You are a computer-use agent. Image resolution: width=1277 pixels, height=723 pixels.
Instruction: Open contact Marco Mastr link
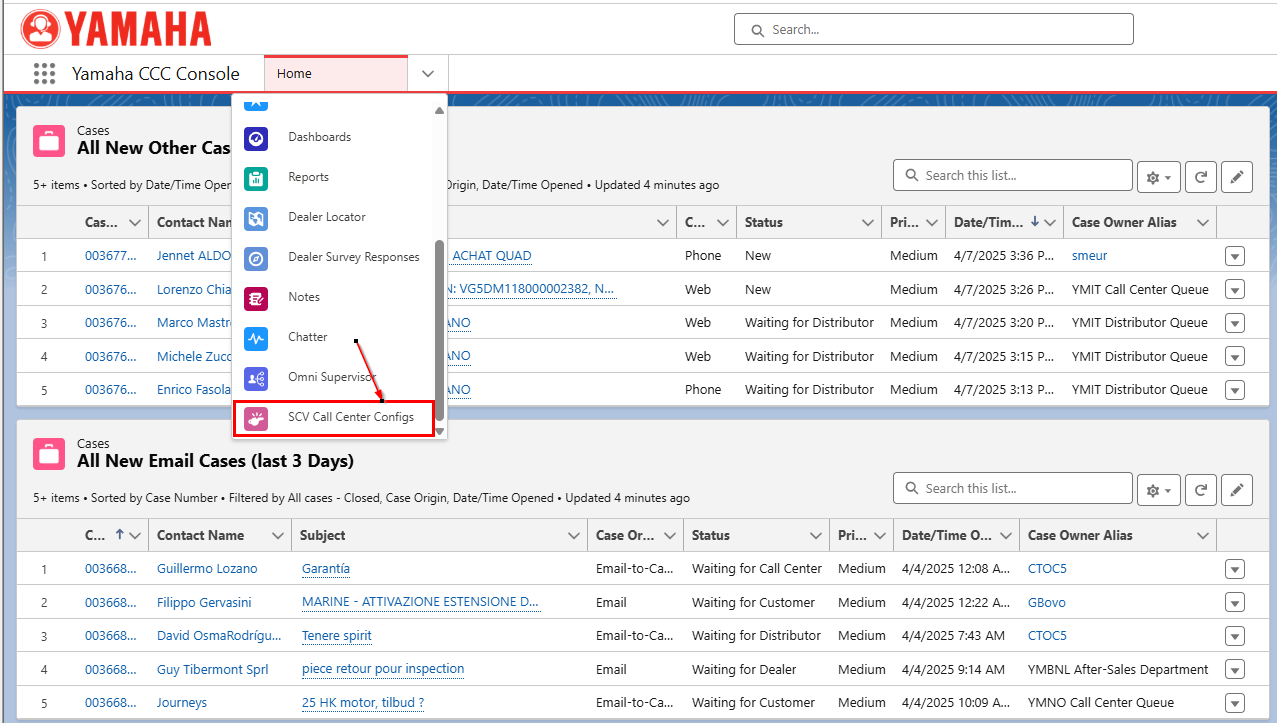tap(194, 322)
